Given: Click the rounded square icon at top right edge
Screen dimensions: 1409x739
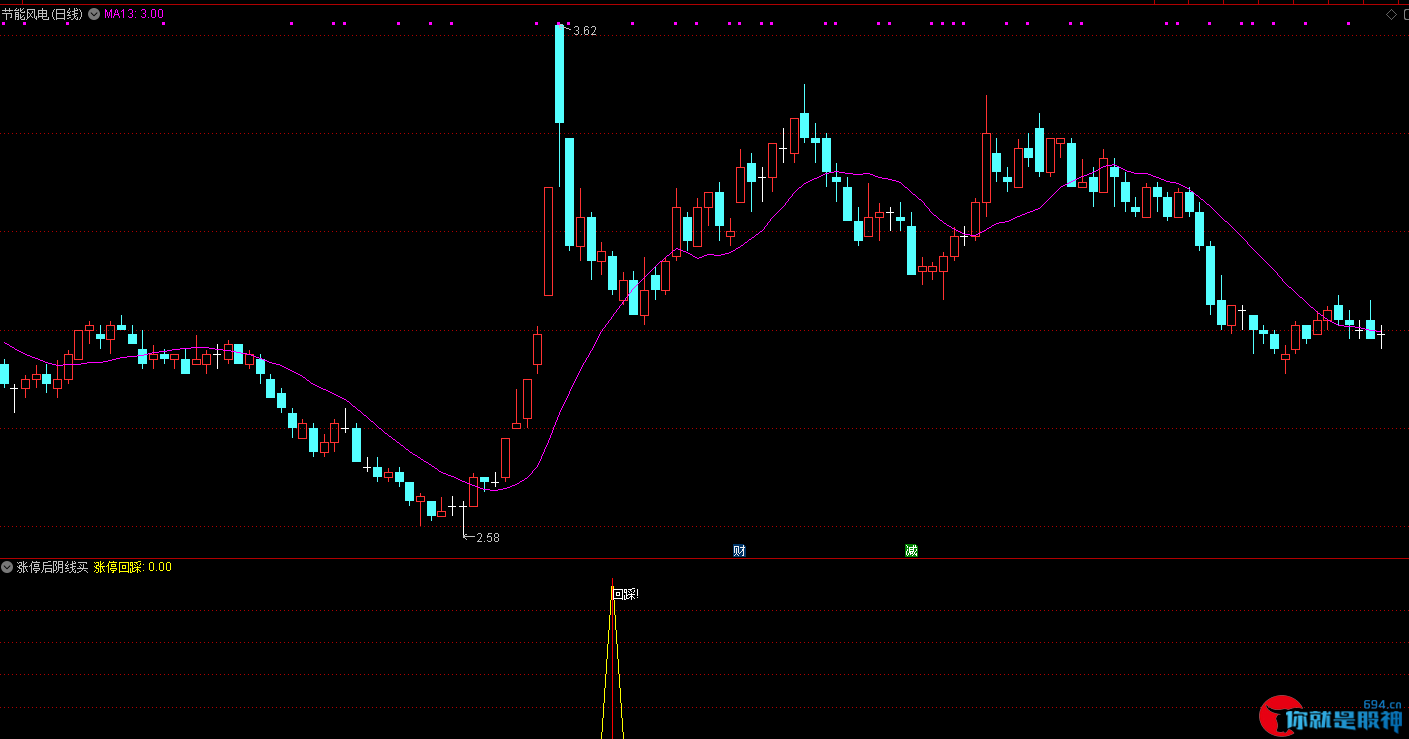Looking at the screenshot, I should point(1404,14).
